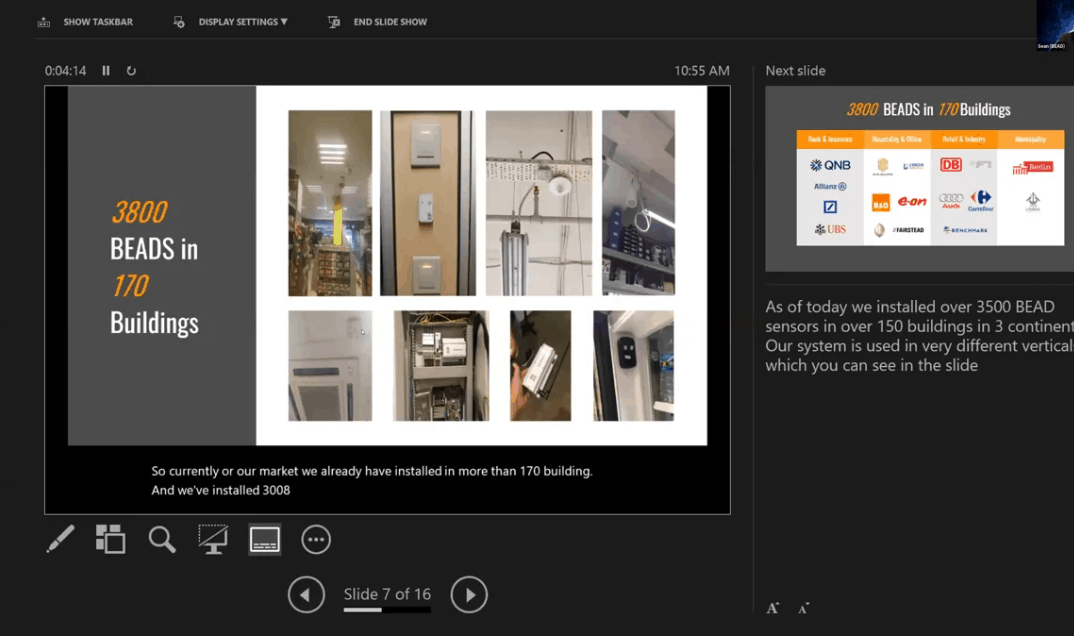Click the presenter video thumbnail

1054,25
